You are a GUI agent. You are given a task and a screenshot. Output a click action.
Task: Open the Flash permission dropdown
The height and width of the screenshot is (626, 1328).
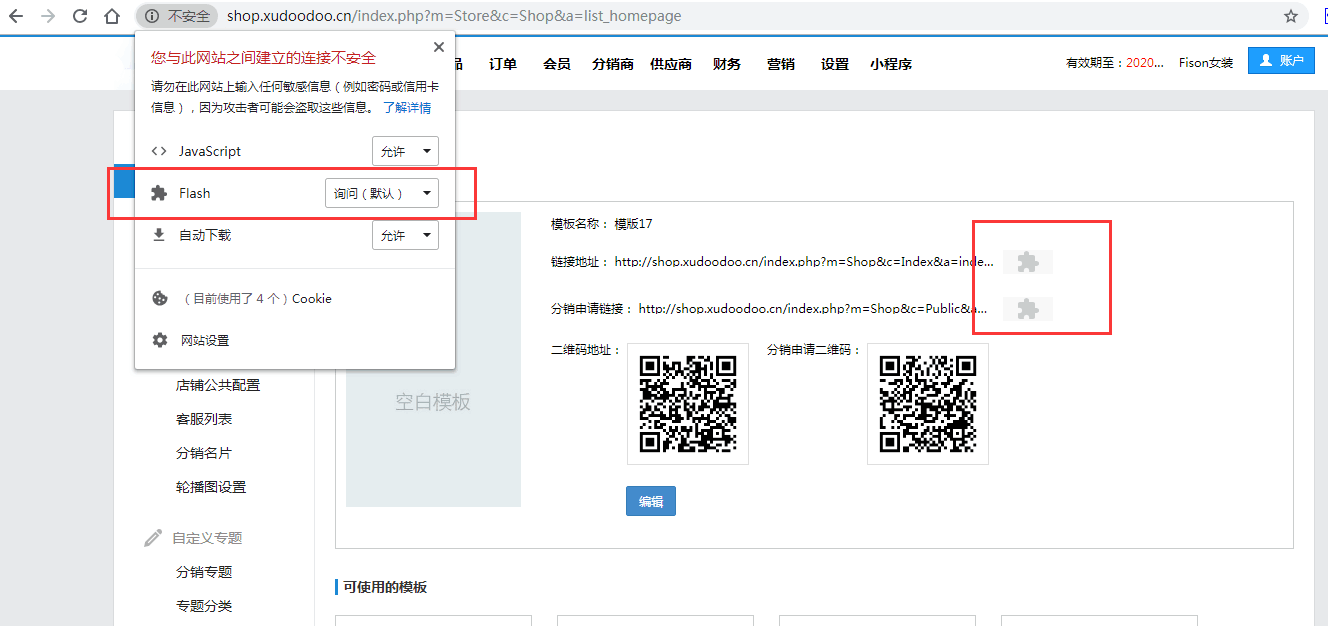(382, 194)
